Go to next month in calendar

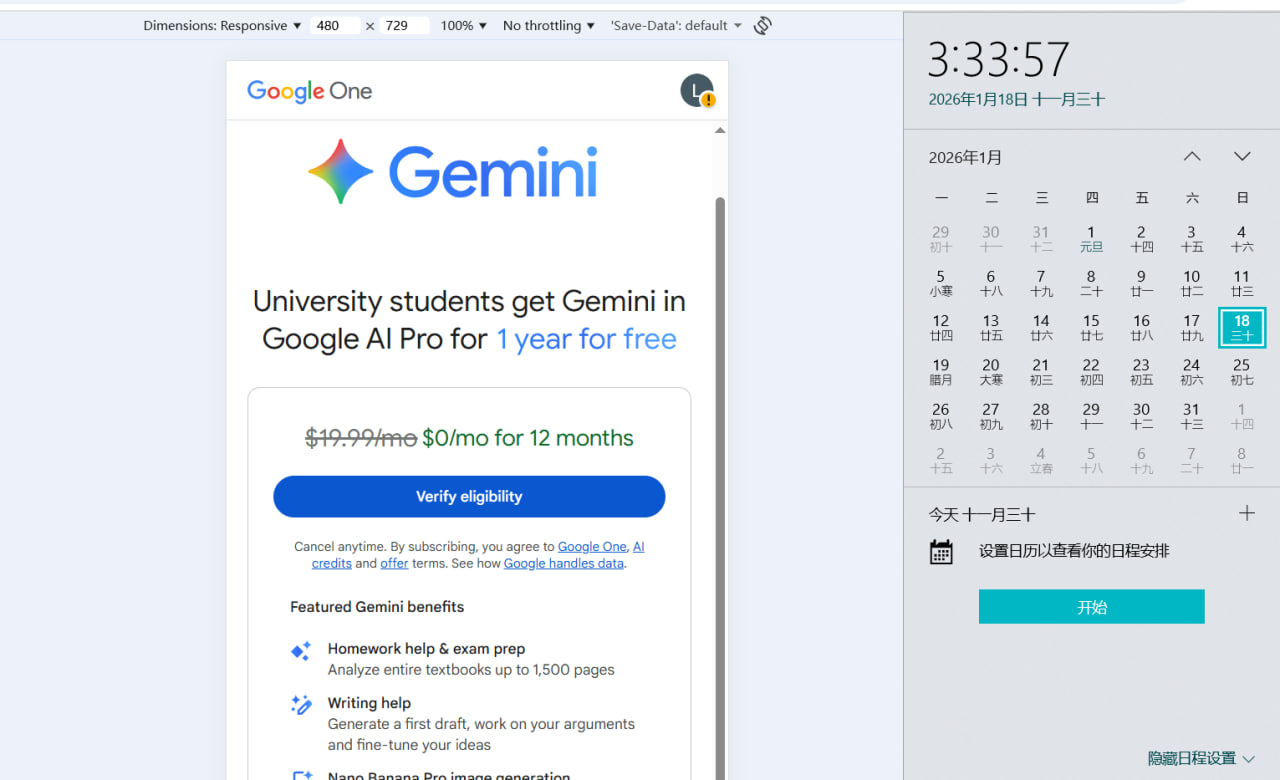[1242, 157]
